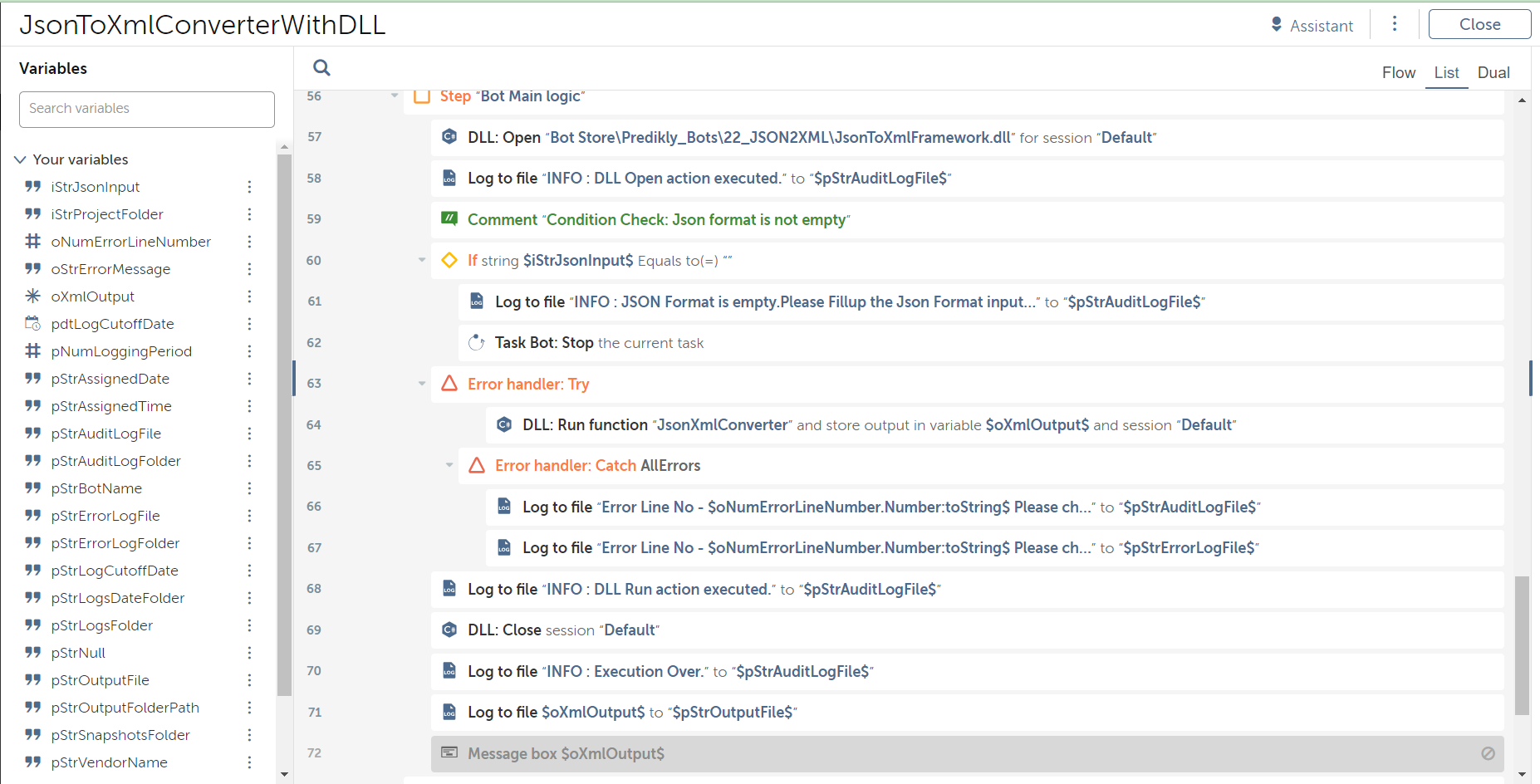Click the Message box icon on line 72
This screenshot has height=784, width=1540.
coord(449,752)
